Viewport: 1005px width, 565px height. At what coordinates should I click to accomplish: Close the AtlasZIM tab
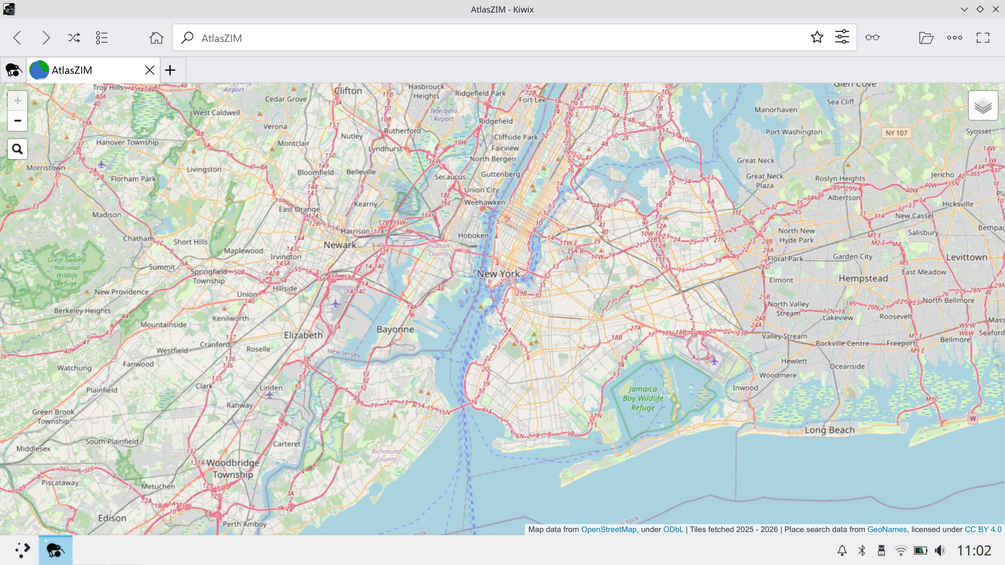[149, 70]
